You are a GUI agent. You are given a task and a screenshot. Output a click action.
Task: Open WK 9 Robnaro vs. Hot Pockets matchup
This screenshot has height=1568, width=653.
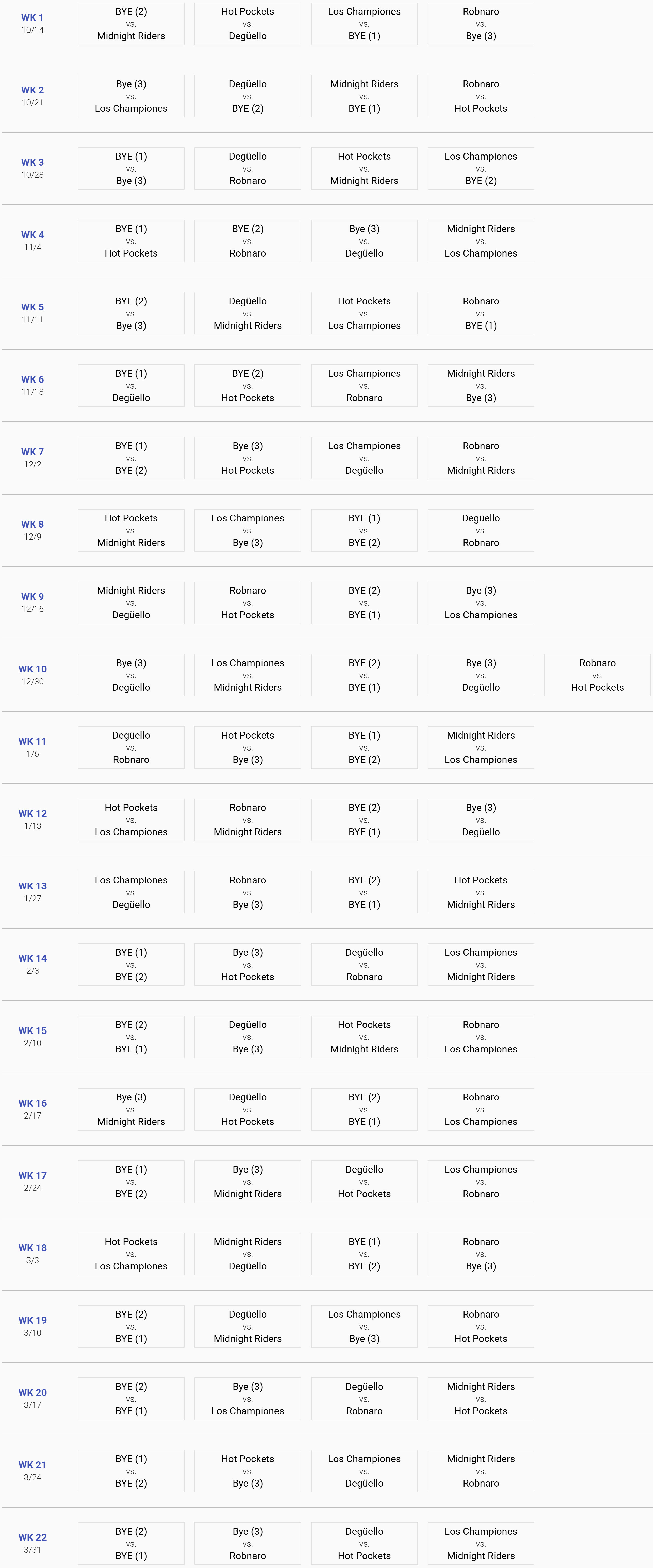click(248, 603)
